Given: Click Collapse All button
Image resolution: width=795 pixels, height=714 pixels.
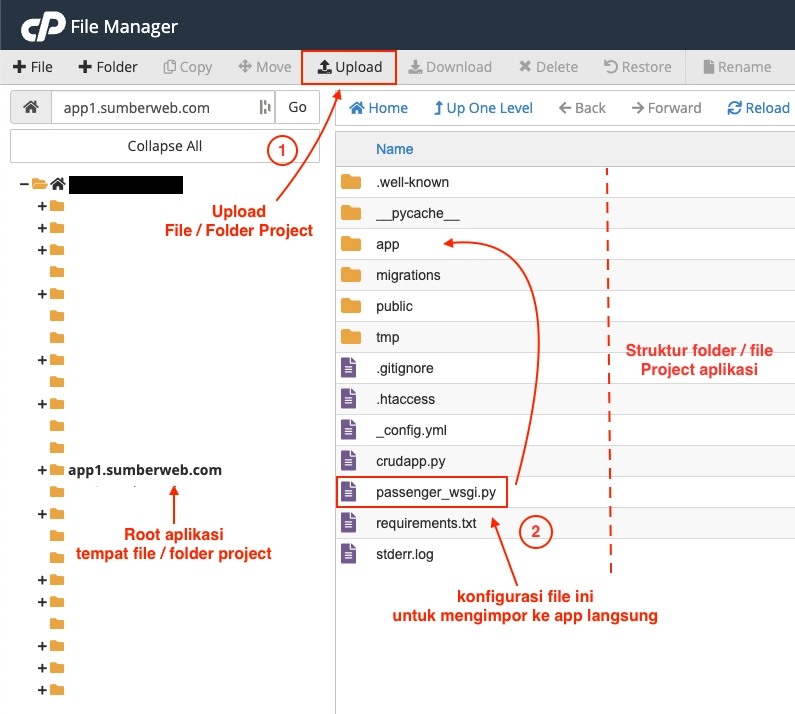Looking at the screenshot, I should tap(165, 146).
